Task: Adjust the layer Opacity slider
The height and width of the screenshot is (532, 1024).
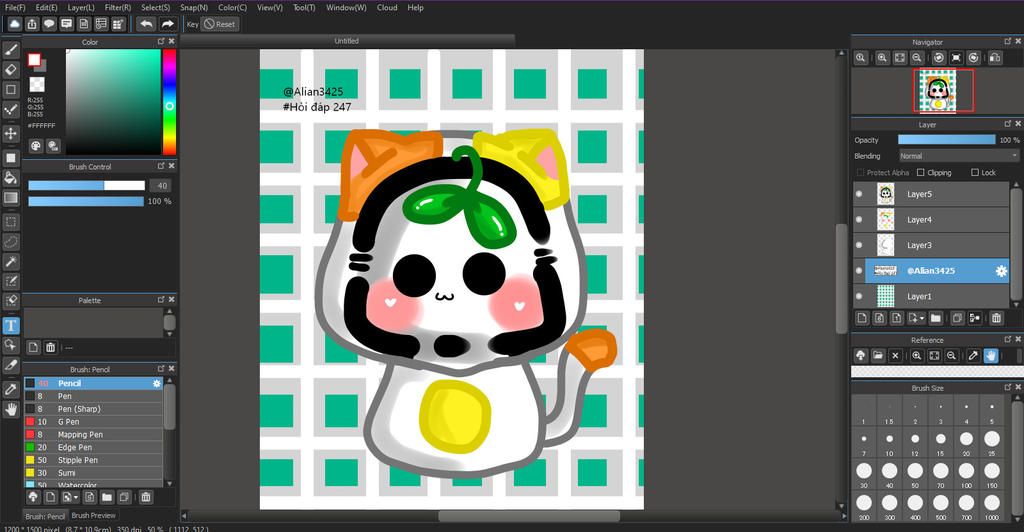Action: (946, 140)
